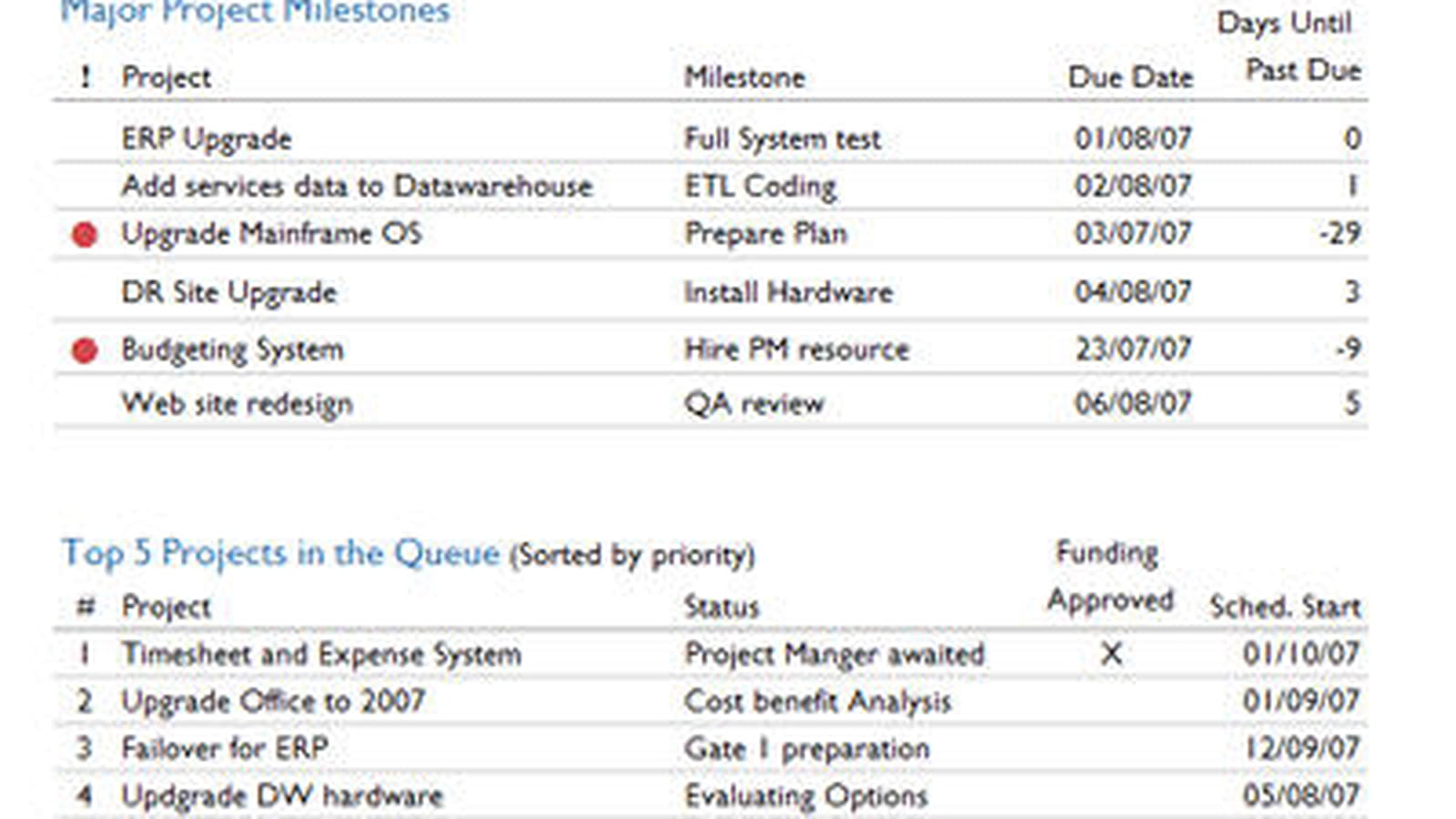Select the 'ETL Coding' milestone cell
The width and height of the screenshot is (1456, 819).
point(760,187)
